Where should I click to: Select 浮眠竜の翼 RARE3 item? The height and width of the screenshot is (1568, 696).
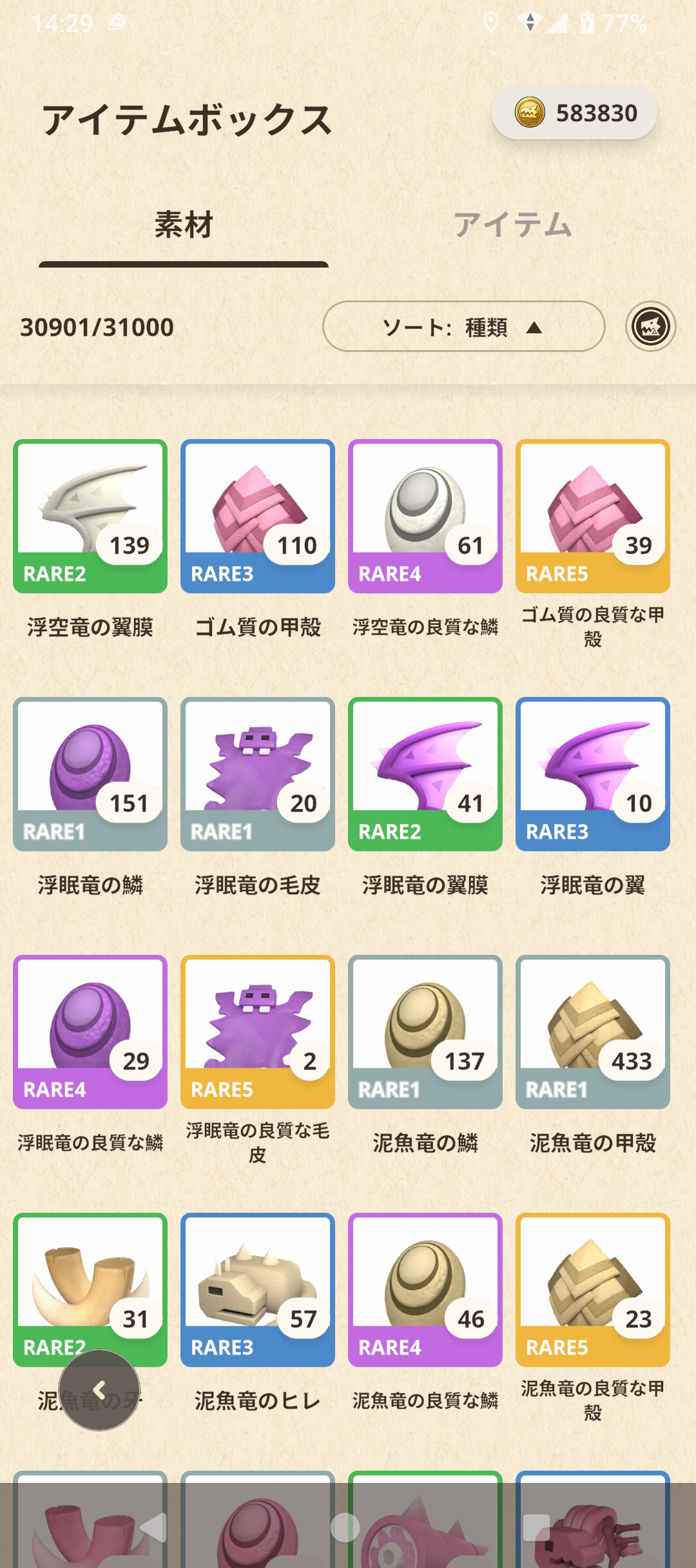pyautogui.click(x=593, y=774)
